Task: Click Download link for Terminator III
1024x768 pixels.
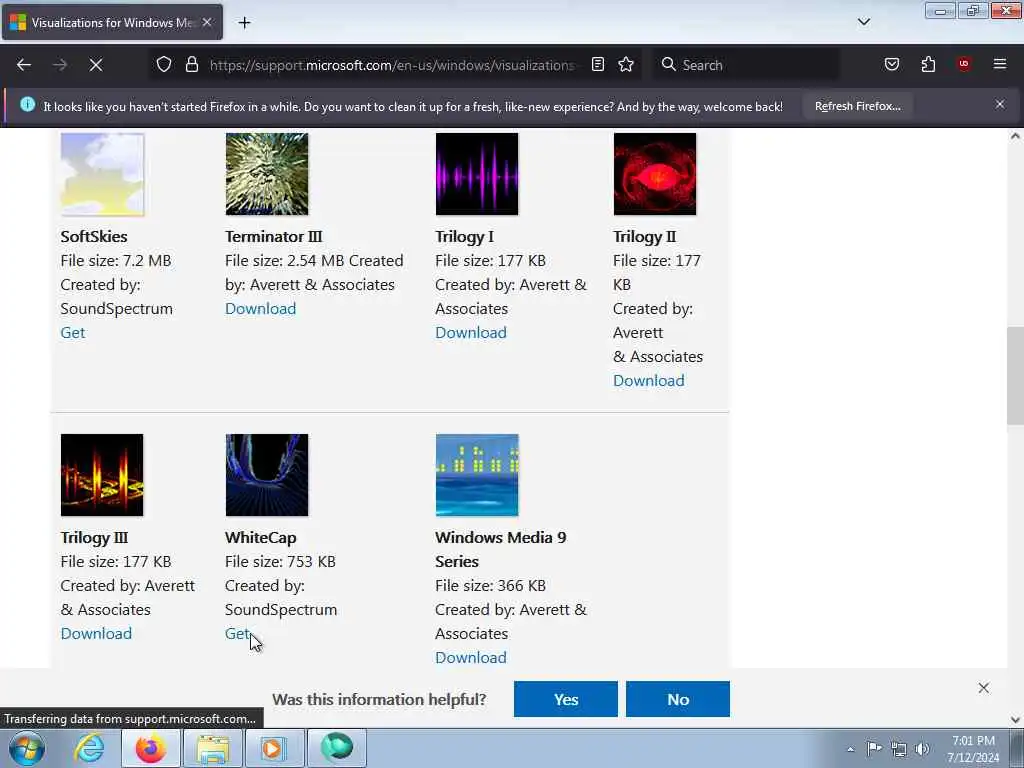Action: 260,308
